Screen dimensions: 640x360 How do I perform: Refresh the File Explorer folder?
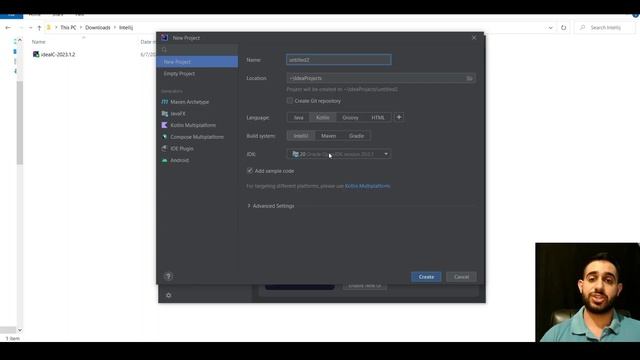[x=563, y=28]
